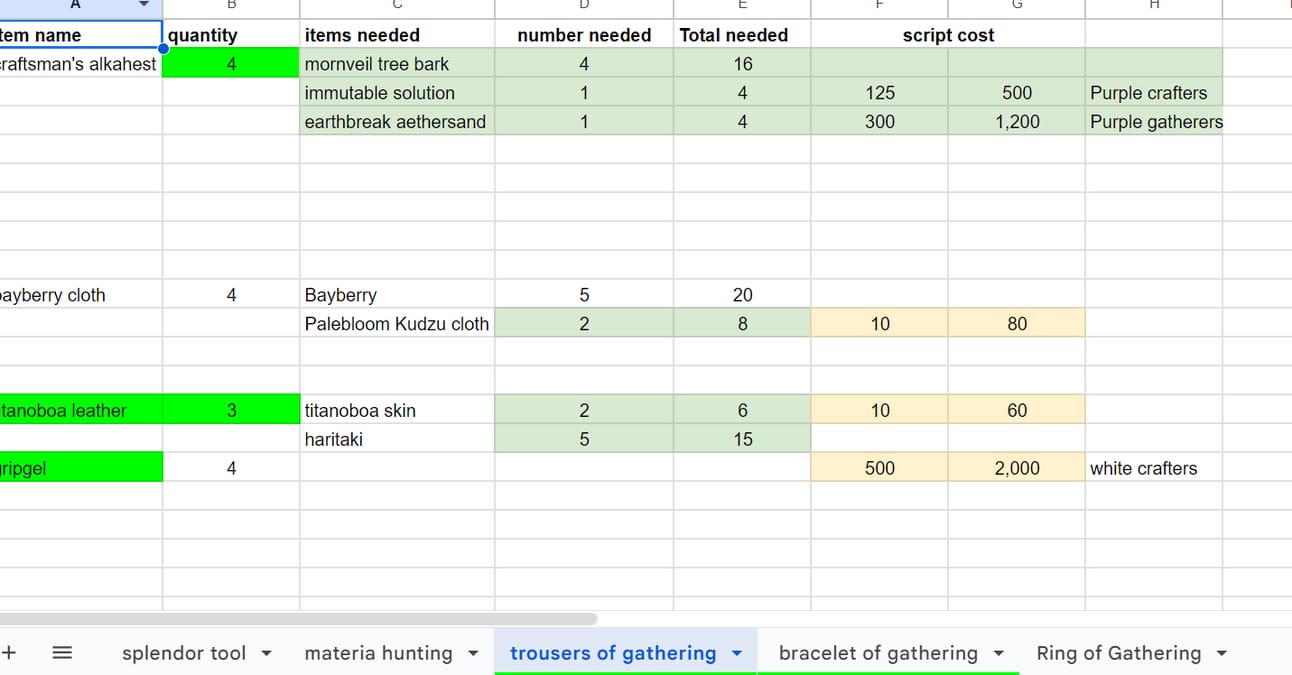Select the 60 script cost cell
The image size is (1292, 675).
click(1016, 410)
